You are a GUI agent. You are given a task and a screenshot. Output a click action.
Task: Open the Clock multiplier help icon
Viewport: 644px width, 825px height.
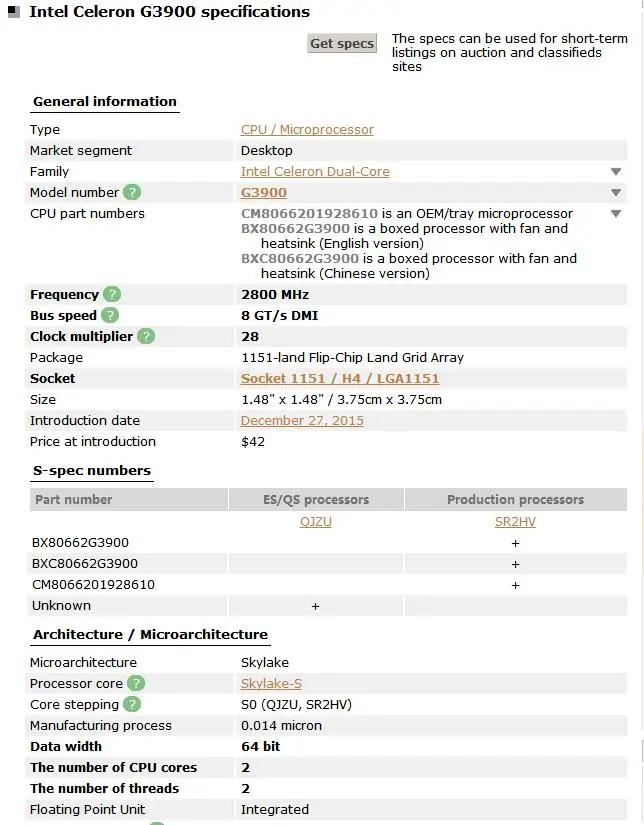click(x=146, y=336)
